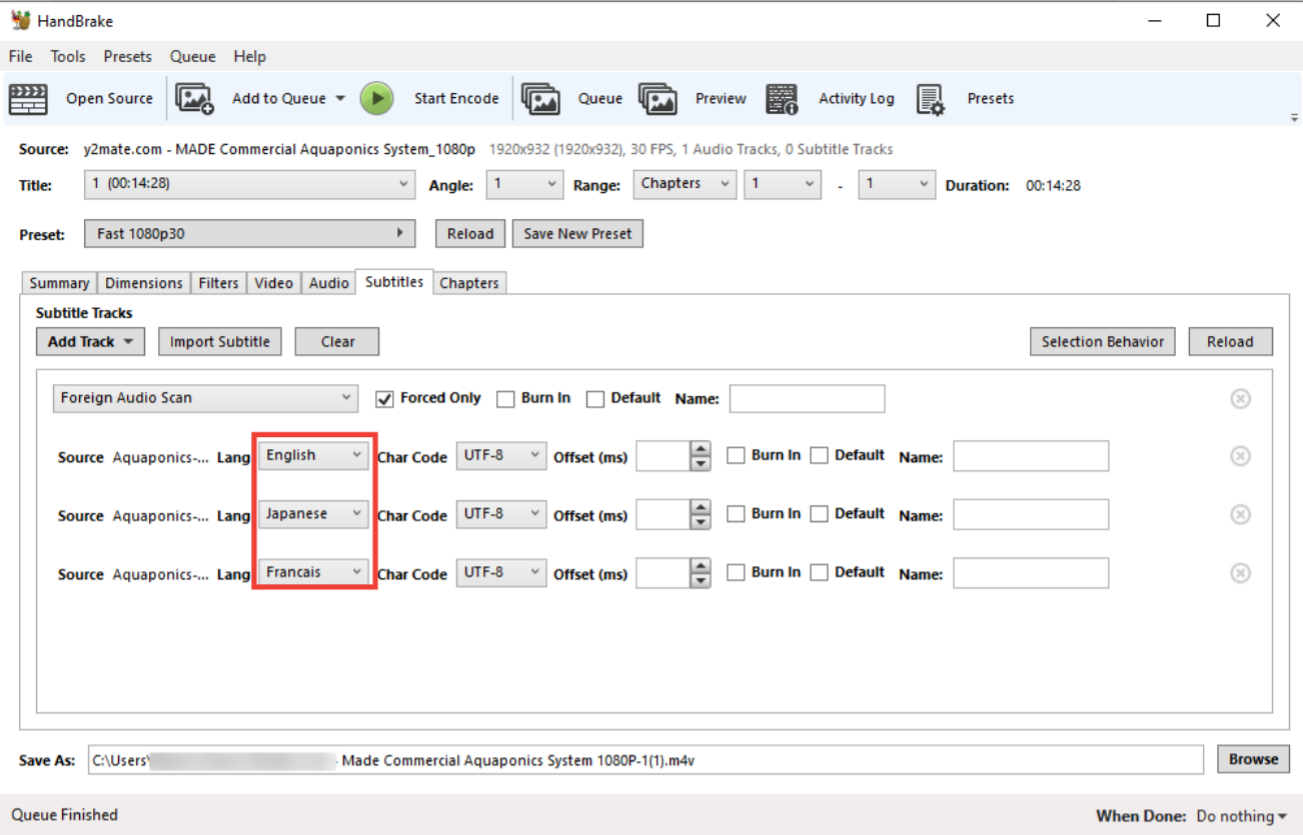Open Char Code dropdown for English track
Image resolution: width=1303 pixels, height=835 pixels.
501,456
